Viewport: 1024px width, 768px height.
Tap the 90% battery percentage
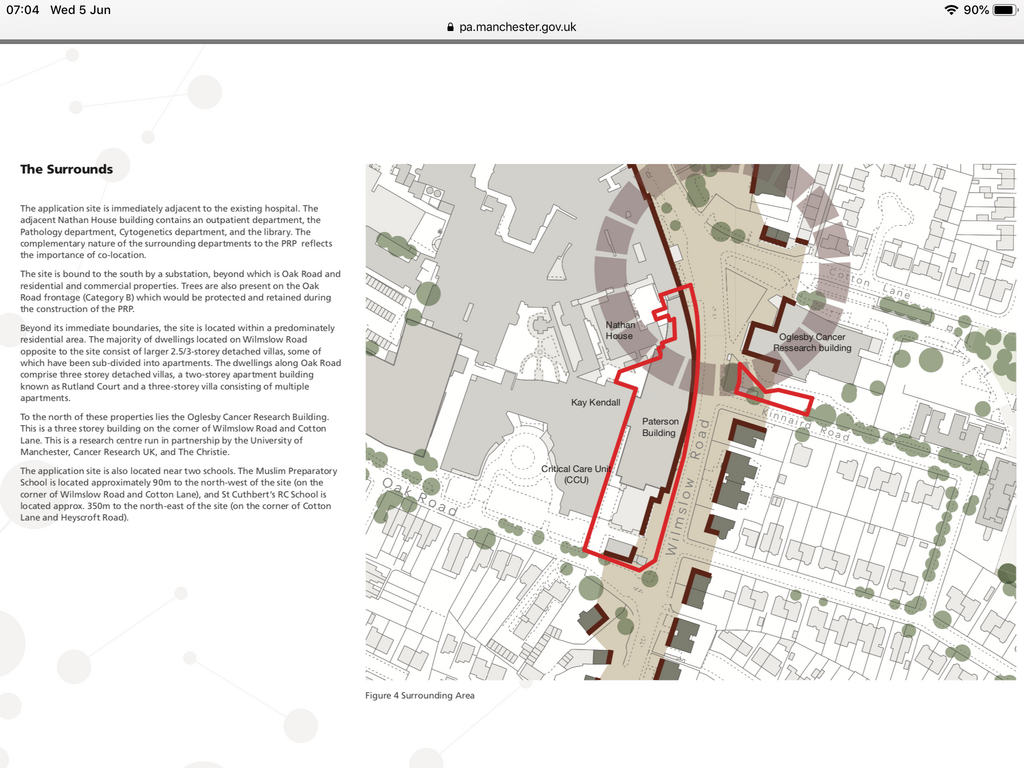coord(976,10)
